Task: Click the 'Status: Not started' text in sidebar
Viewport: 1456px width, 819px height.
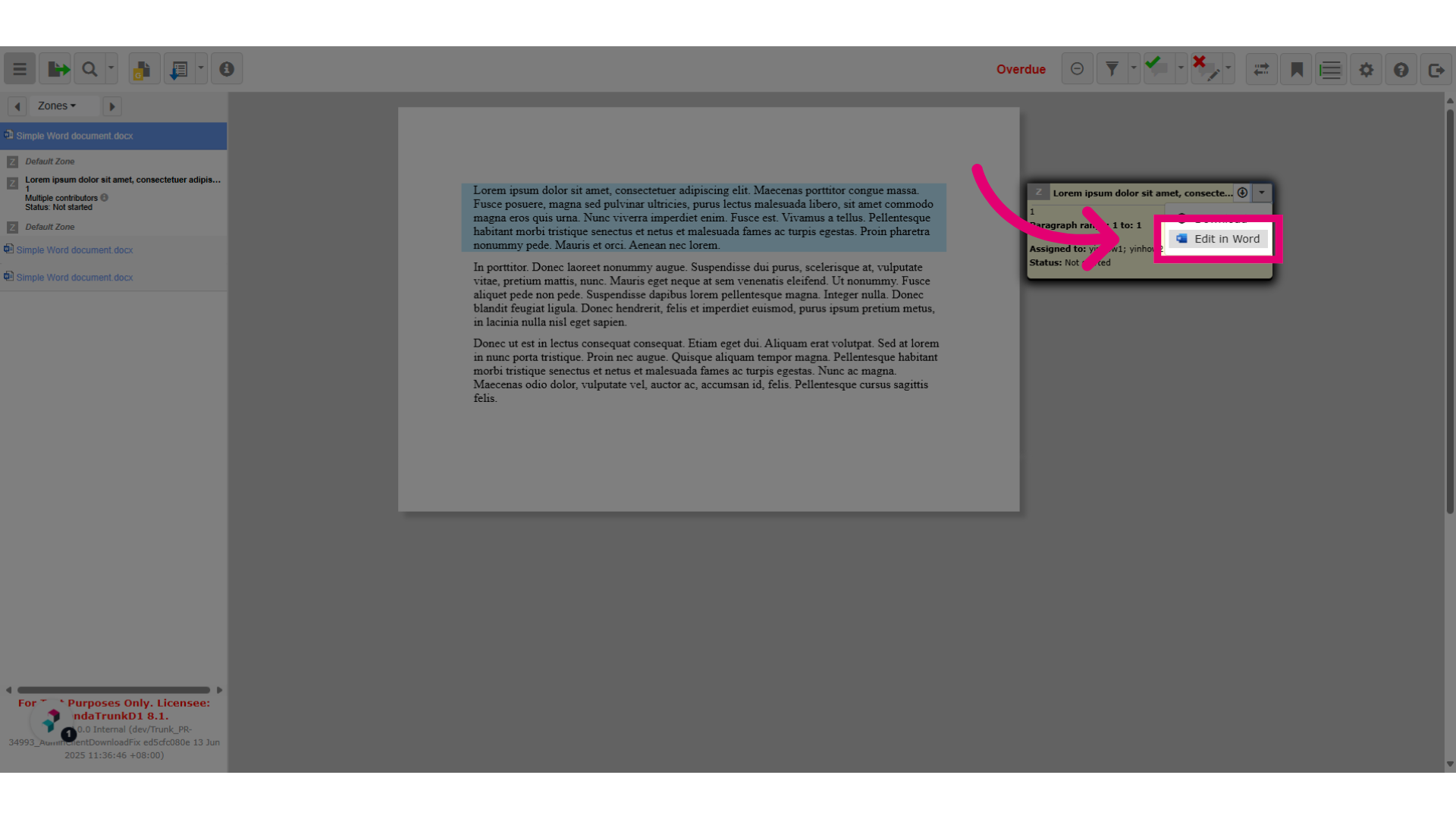Action: (58, 208)
